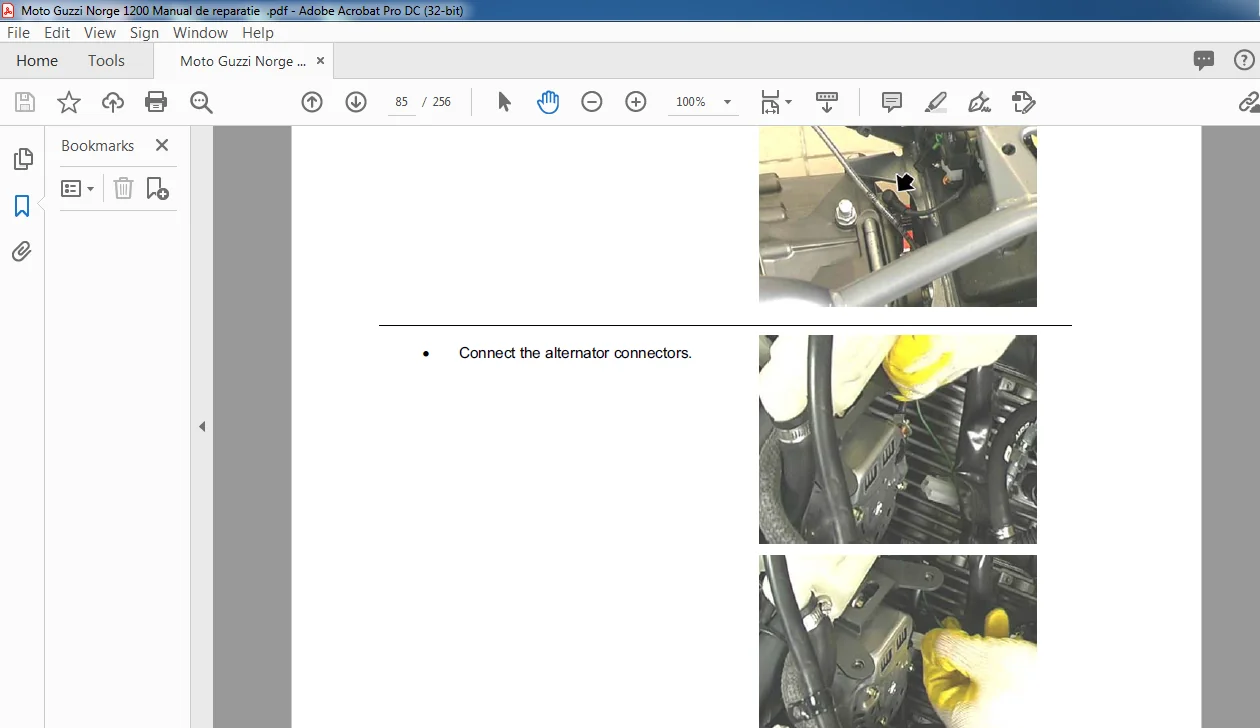The width and height of the screenshot is (1260, 728).
Task: Switch to the Tools tab
Action: coord(106,61)
